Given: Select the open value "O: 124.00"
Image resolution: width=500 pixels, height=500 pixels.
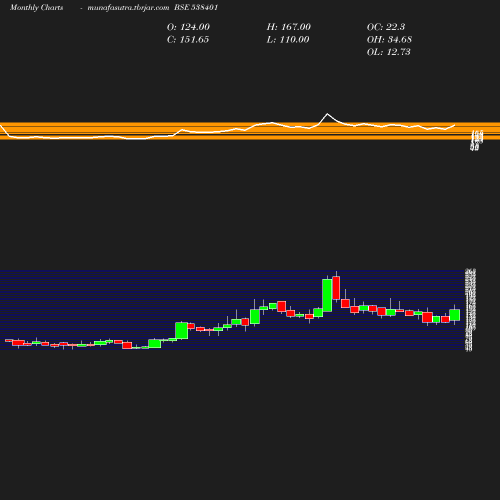Looking at the screenshot, I should (x=188, y=27).
